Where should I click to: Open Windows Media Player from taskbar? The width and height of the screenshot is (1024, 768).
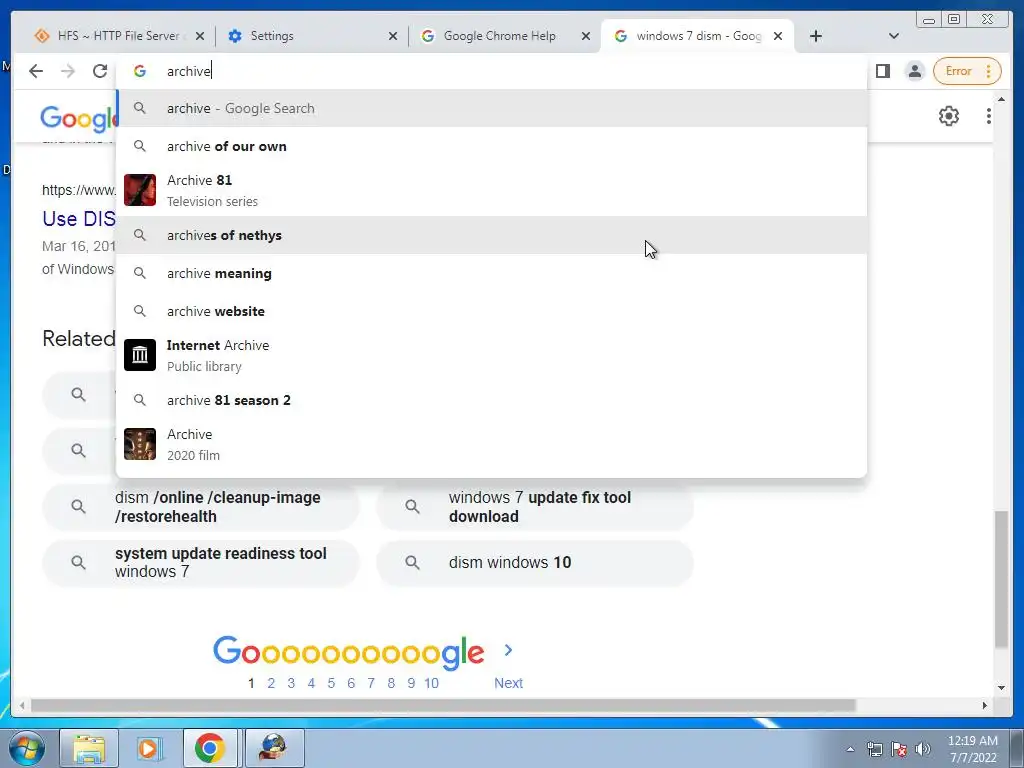(x=148, y=748)
